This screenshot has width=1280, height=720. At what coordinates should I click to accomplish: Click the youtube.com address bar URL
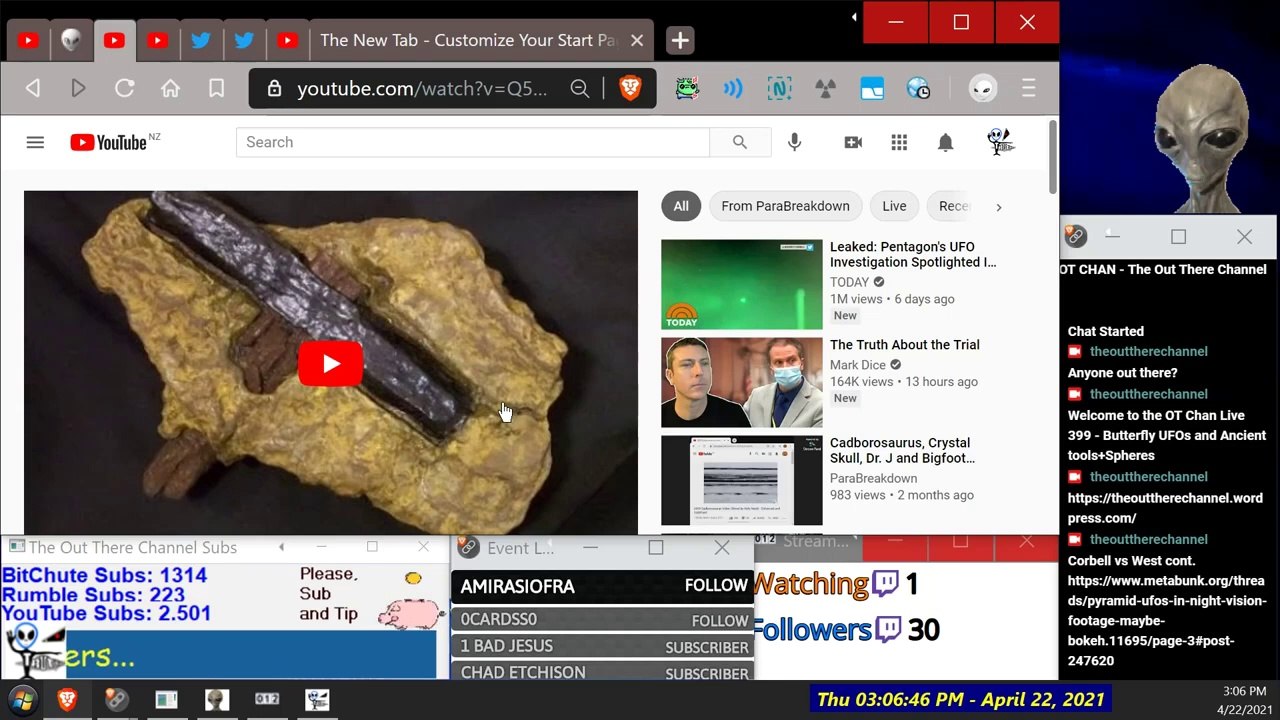click(x=422, y=89)
